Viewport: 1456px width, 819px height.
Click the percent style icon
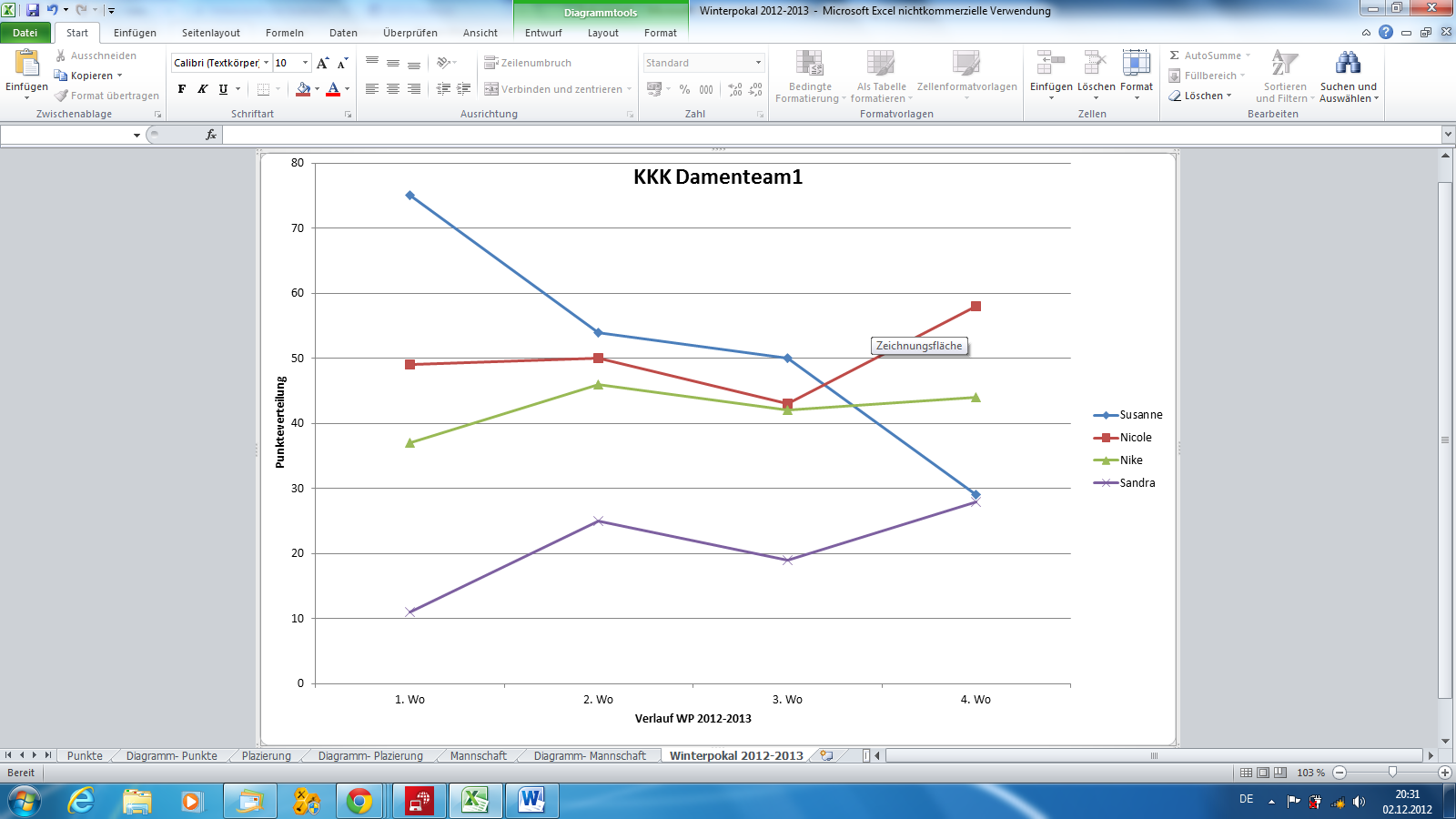click(x=684, y=89)
